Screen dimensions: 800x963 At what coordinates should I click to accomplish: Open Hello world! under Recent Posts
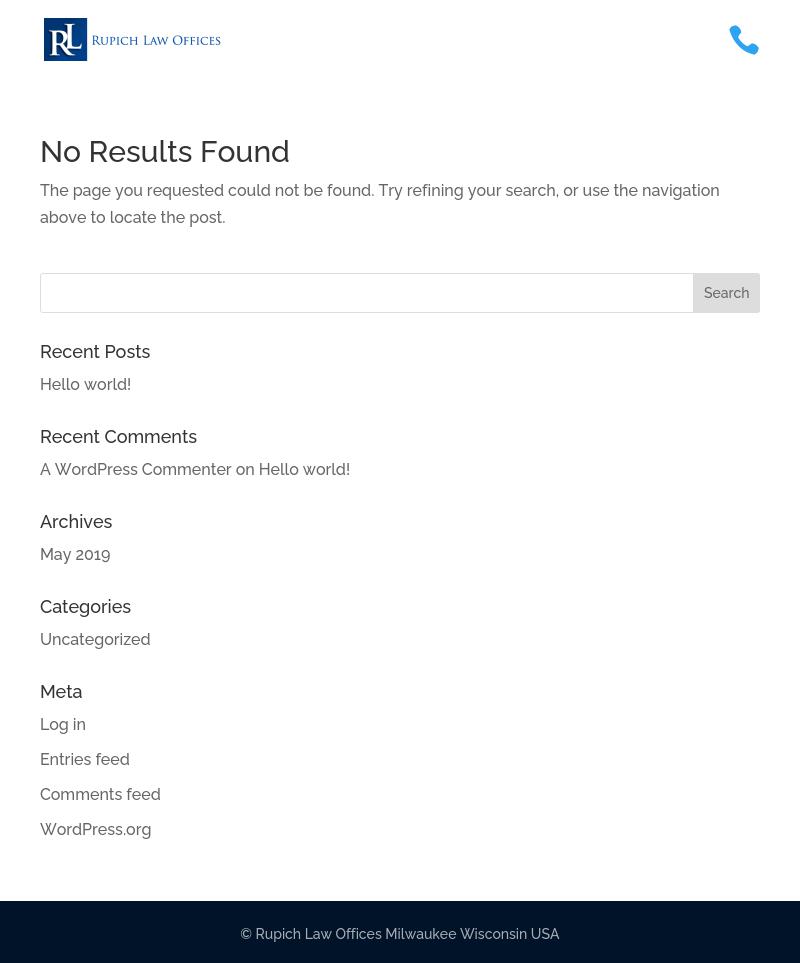(x=85, y=384)
